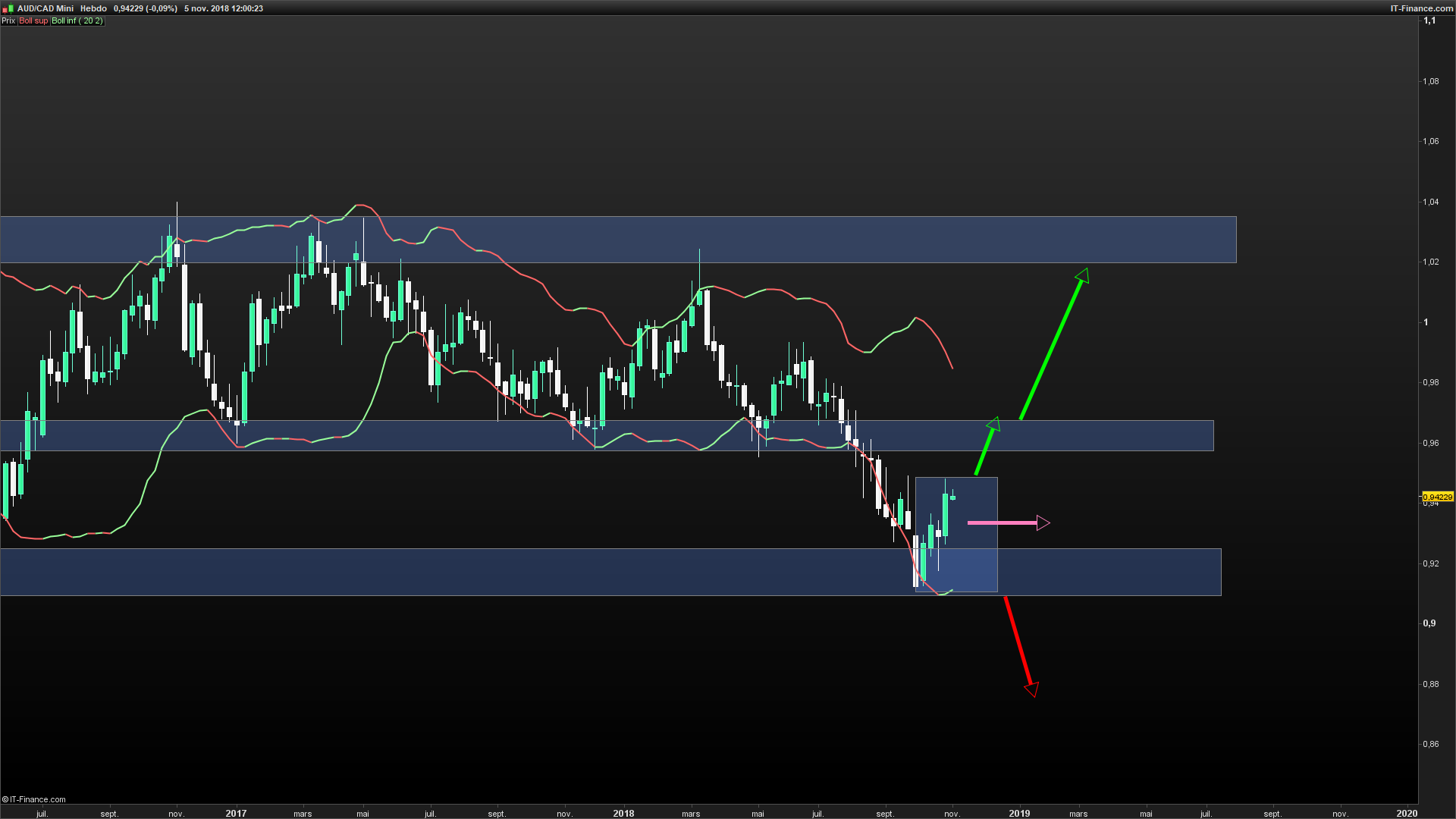Viewport: 1456px width, 819px height.
Task: Click the pink horizontal arrow head
Action: [1043, 522]
